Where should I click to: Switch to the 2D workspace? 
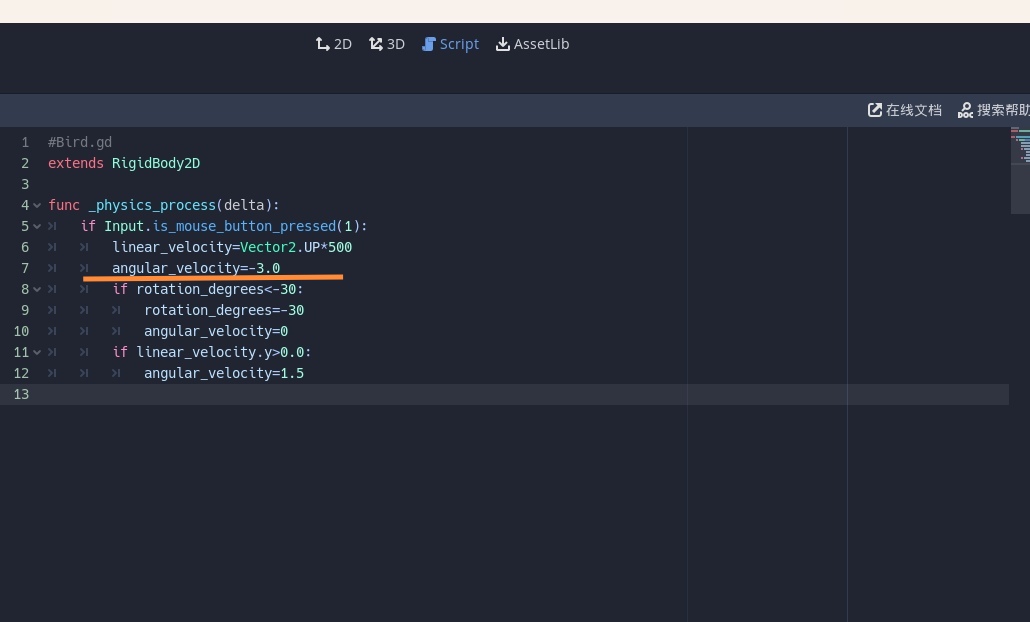pyautogui.click(x=334, y=44)
